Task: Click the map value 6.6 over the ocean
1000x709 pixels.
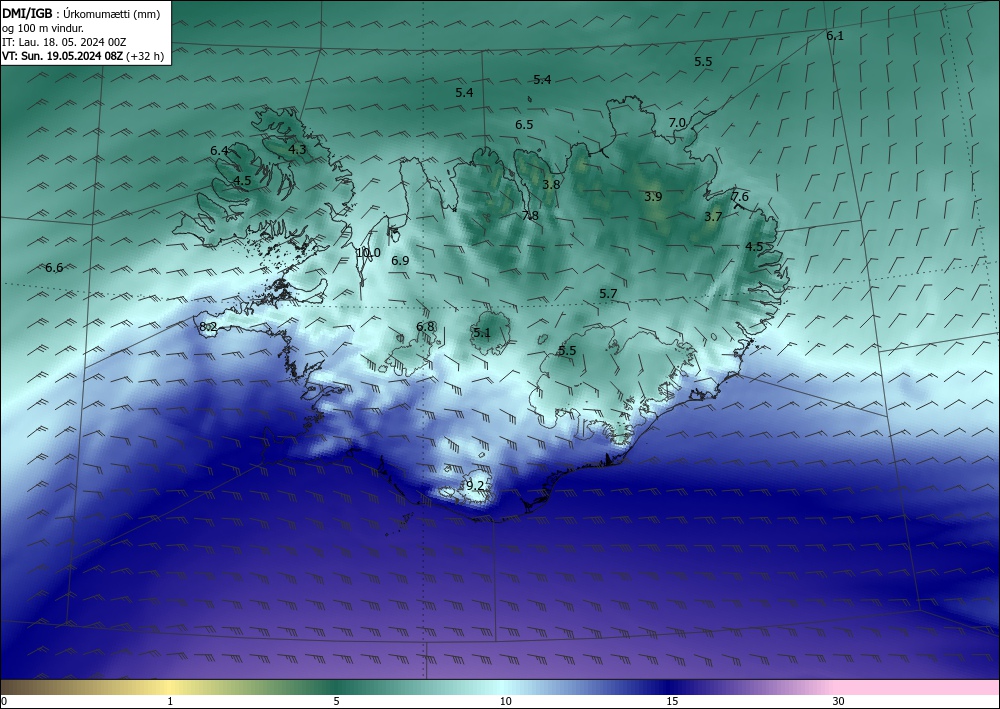Action: [54, 267]
